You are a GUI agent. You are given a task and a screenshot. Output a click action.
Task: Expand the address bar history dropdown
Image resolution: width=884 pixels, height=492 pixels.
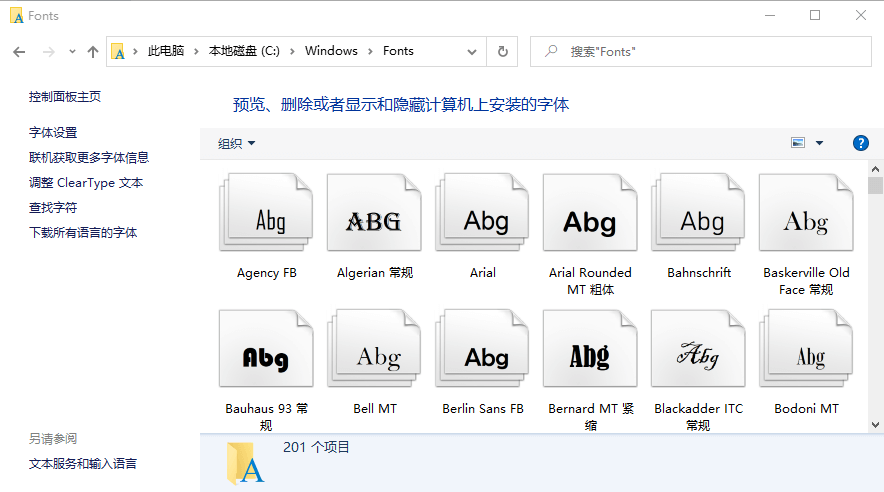coord(472,51)
